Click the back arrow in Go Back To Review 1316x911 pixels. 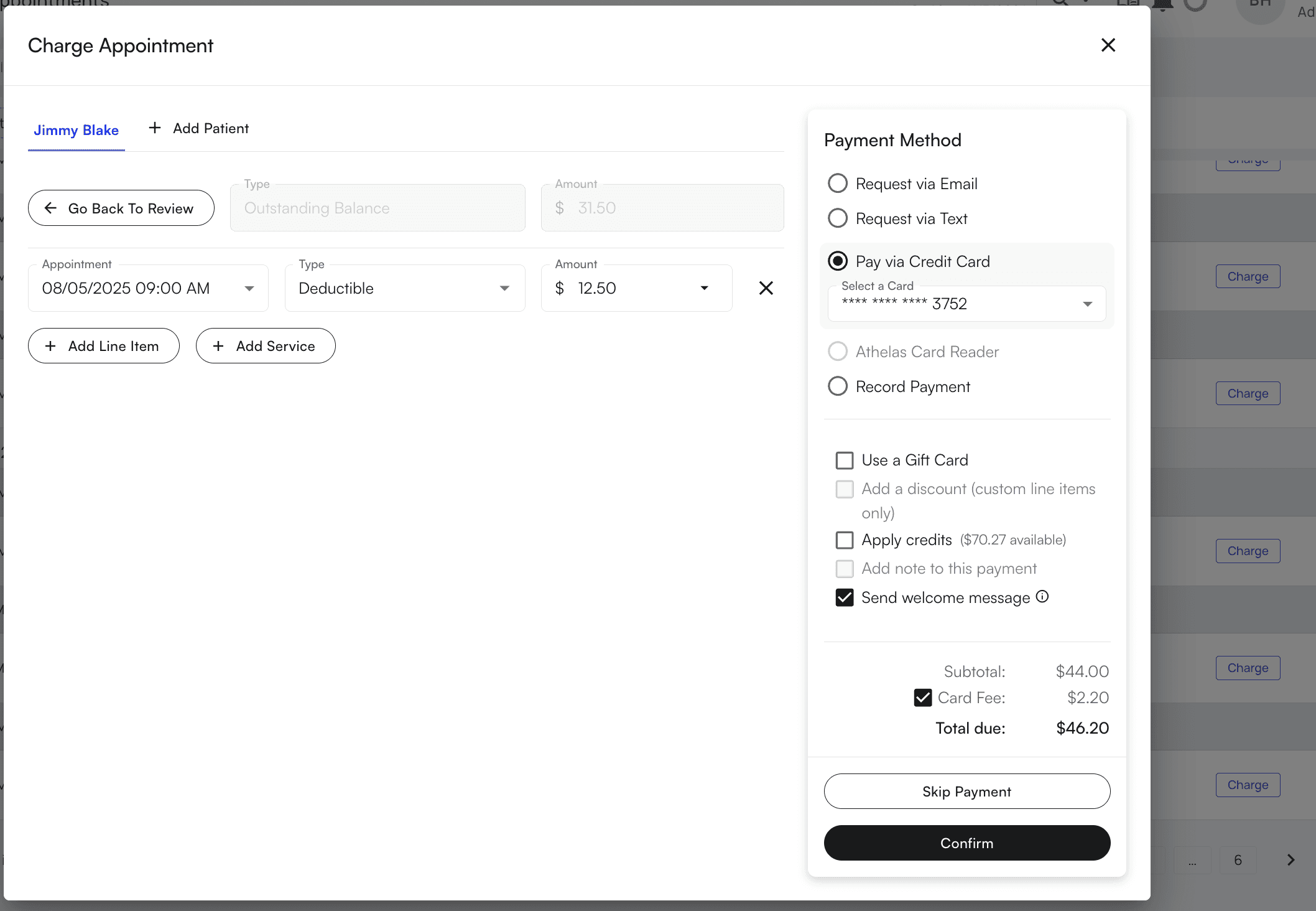click(x=51, y=208)
